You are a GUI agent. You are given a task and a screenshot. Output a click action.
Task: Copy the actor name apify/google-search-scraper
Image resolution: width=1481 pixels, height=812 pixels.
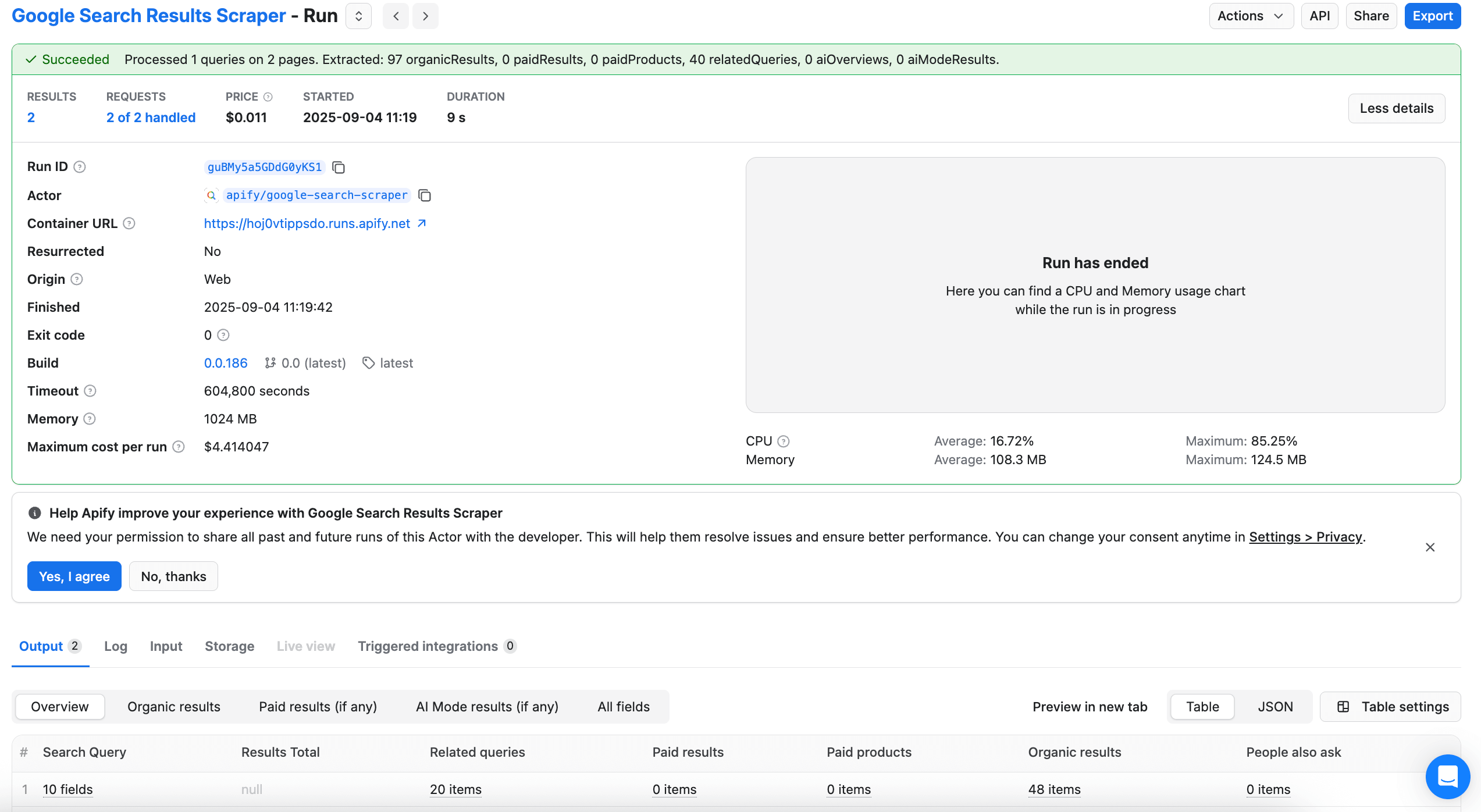[425, 195]
